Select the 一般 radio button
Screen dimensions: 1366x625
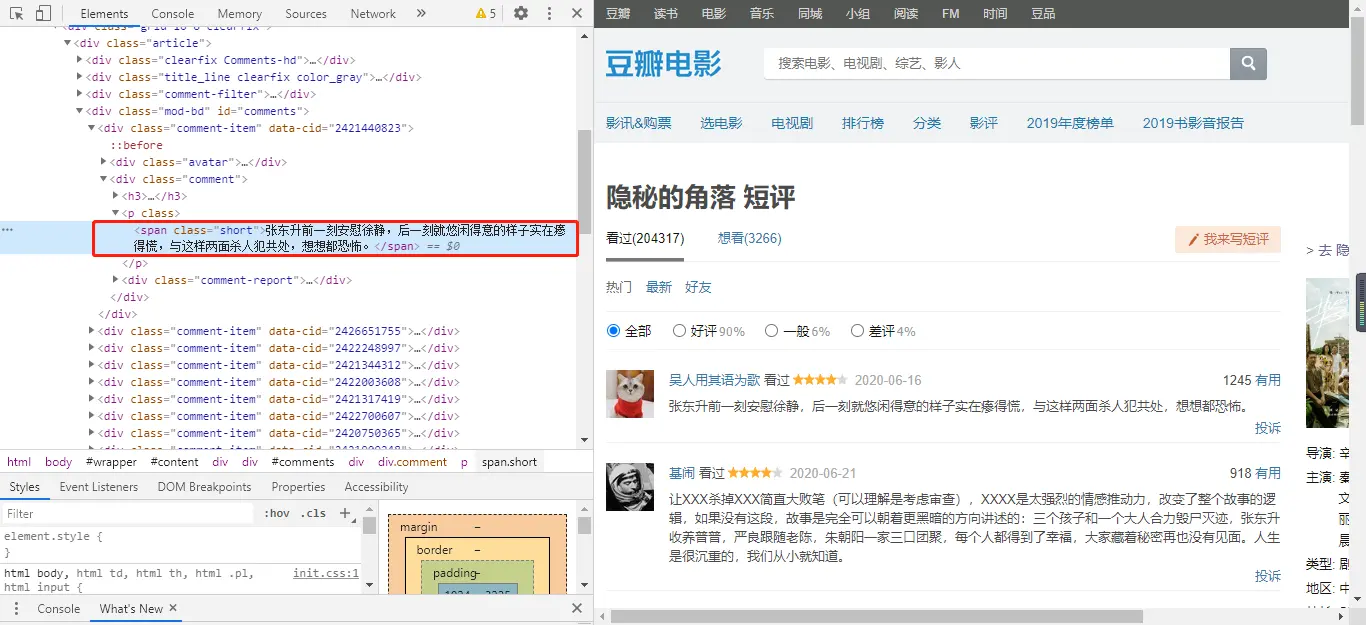[x=771, y=331]
